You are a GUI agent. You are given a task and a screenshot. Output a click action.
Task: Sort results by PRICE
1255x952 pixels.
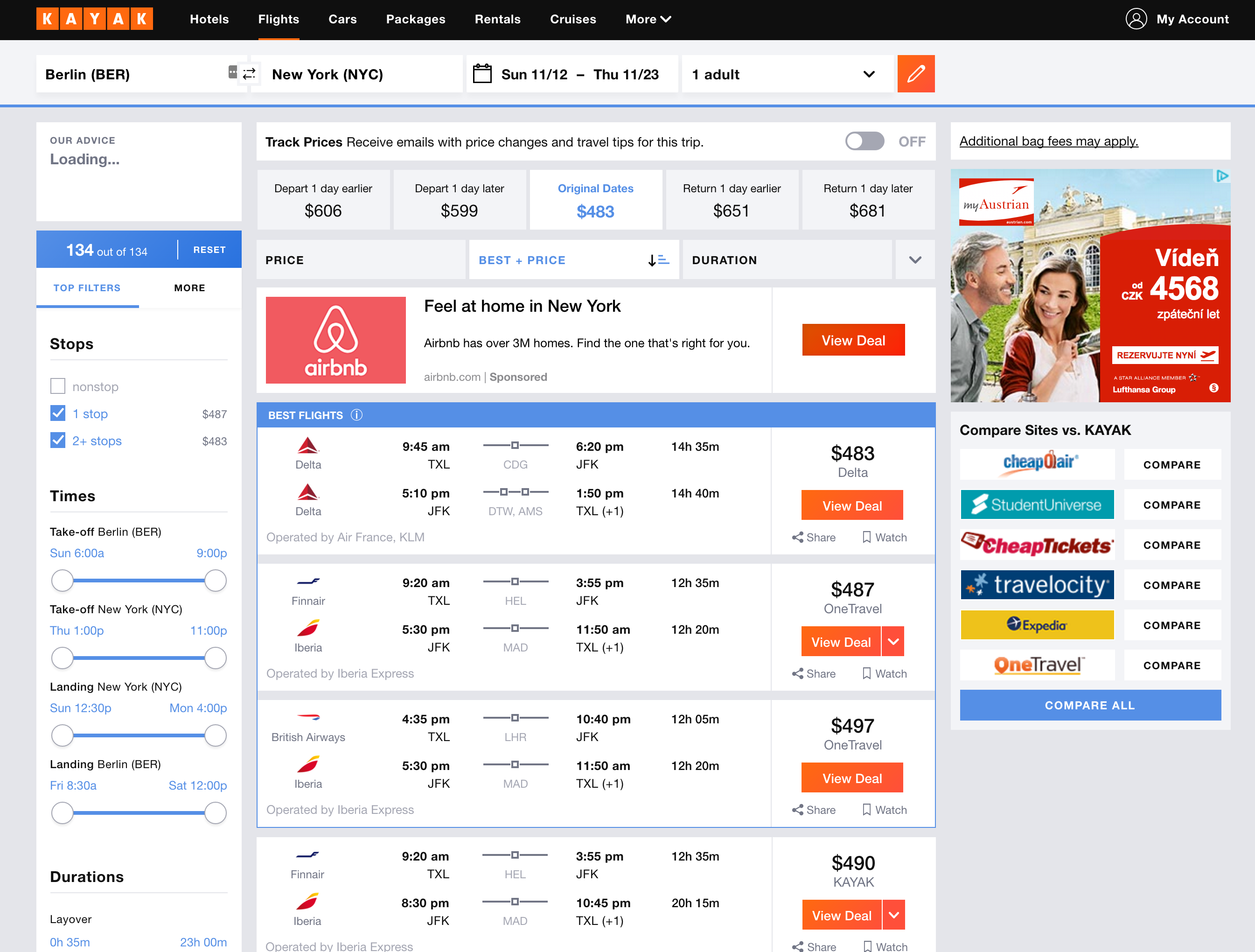click(x=361, y=260)
